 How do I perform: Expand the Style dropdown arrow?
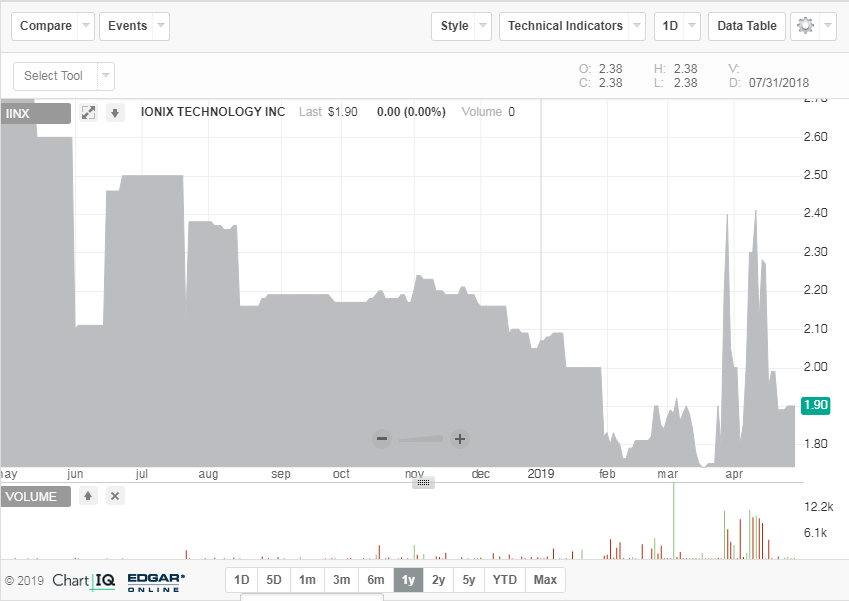pos(484,26)
